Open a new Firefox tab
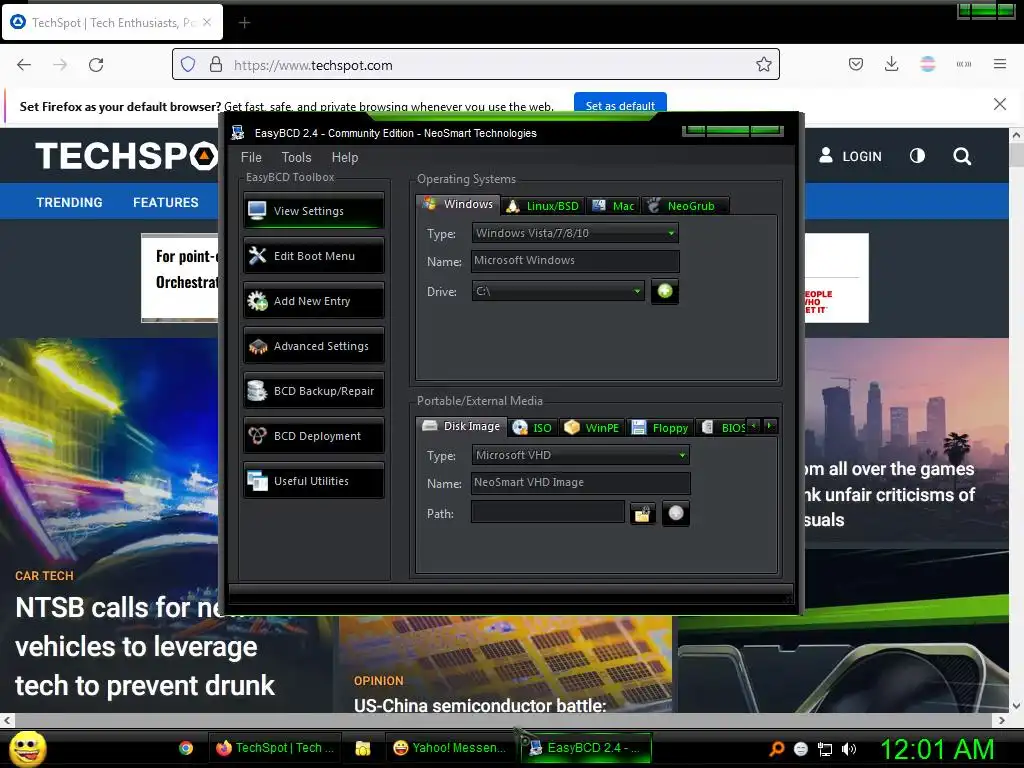The height and width of the screenshot is (768, 1024). click(244, 23)
